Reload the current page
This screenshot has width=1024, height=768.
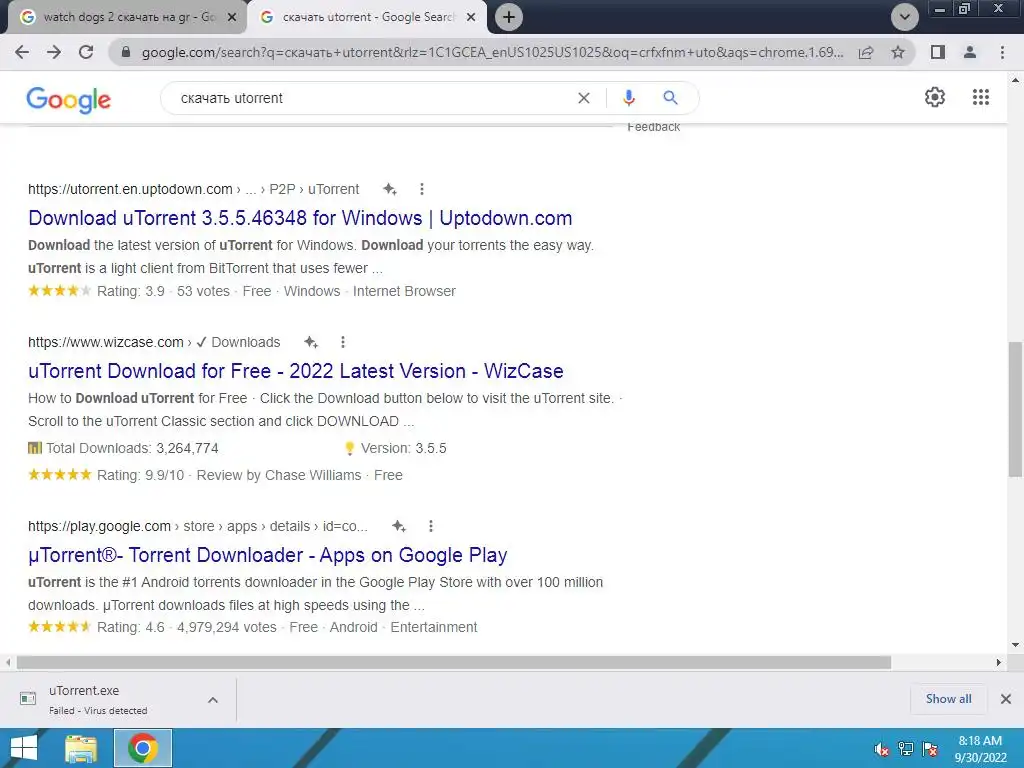(86, 52)
